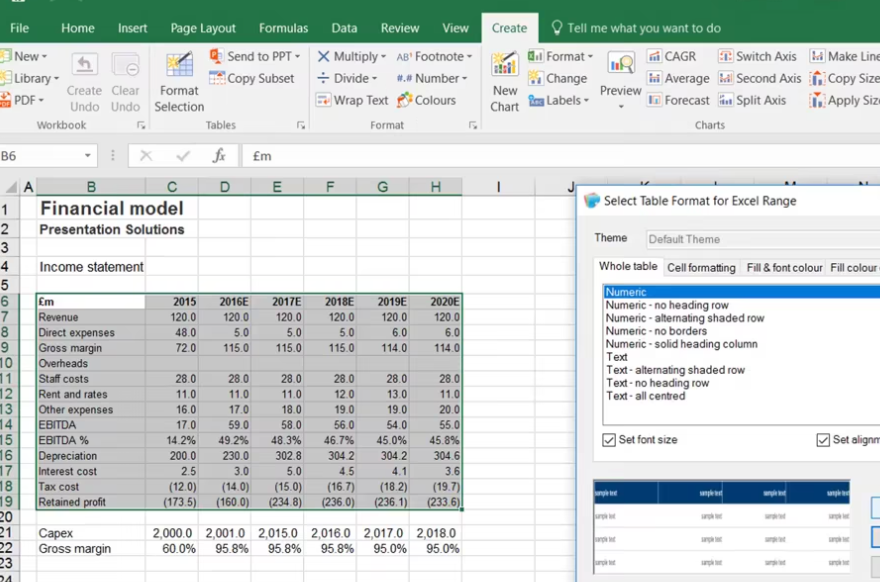This screenshot has width=880, height=582.
Task: Toggle the Set alignment checkbox
Action: pos(823,440)
